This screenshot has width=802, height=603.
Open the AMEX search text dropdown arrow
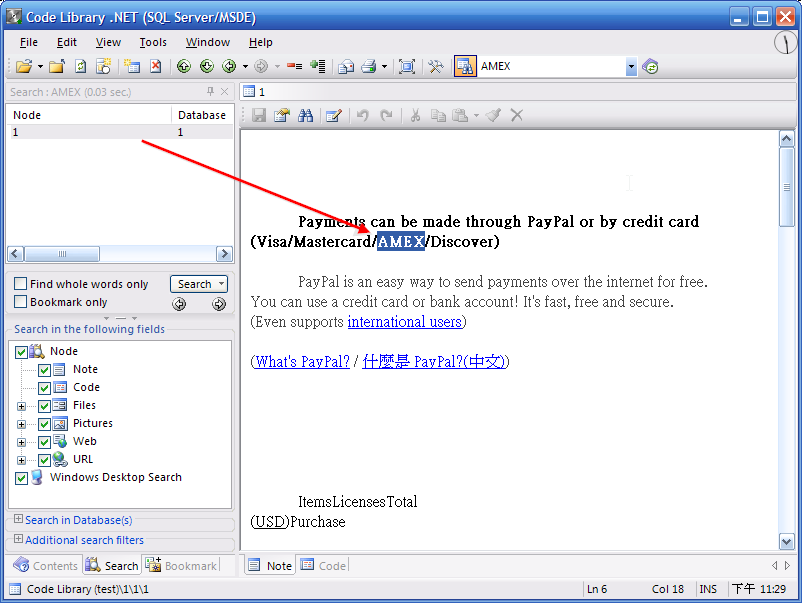point(631,66)
